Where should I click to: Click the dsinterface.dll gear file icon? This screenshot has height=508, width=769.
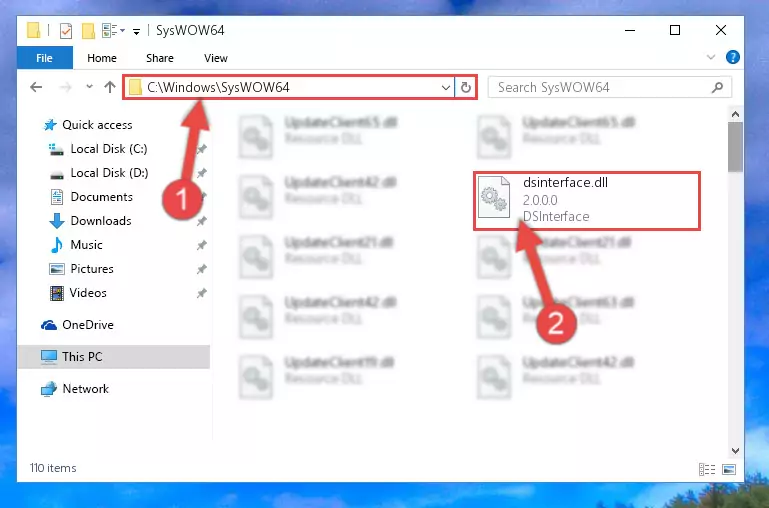493,197
